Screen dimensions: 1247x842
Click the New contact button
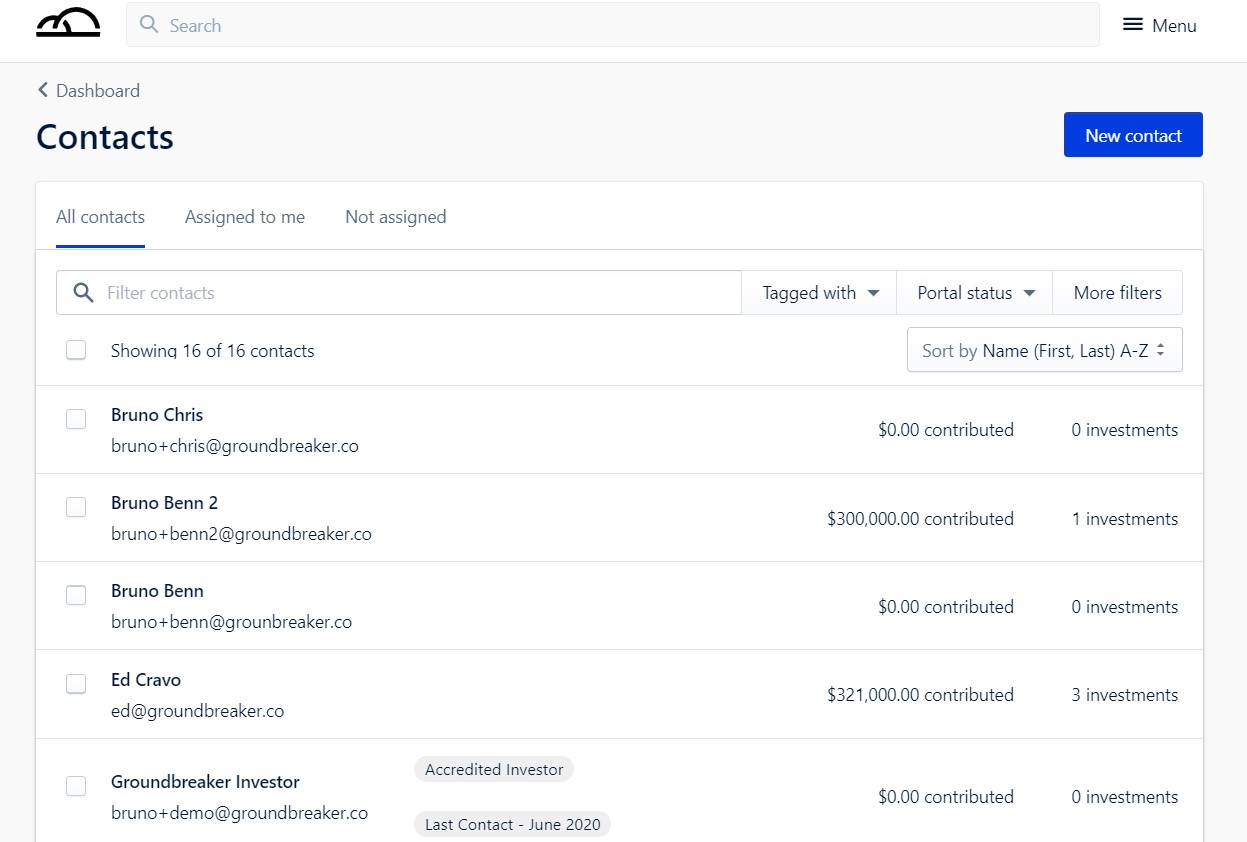(1133, 134)
